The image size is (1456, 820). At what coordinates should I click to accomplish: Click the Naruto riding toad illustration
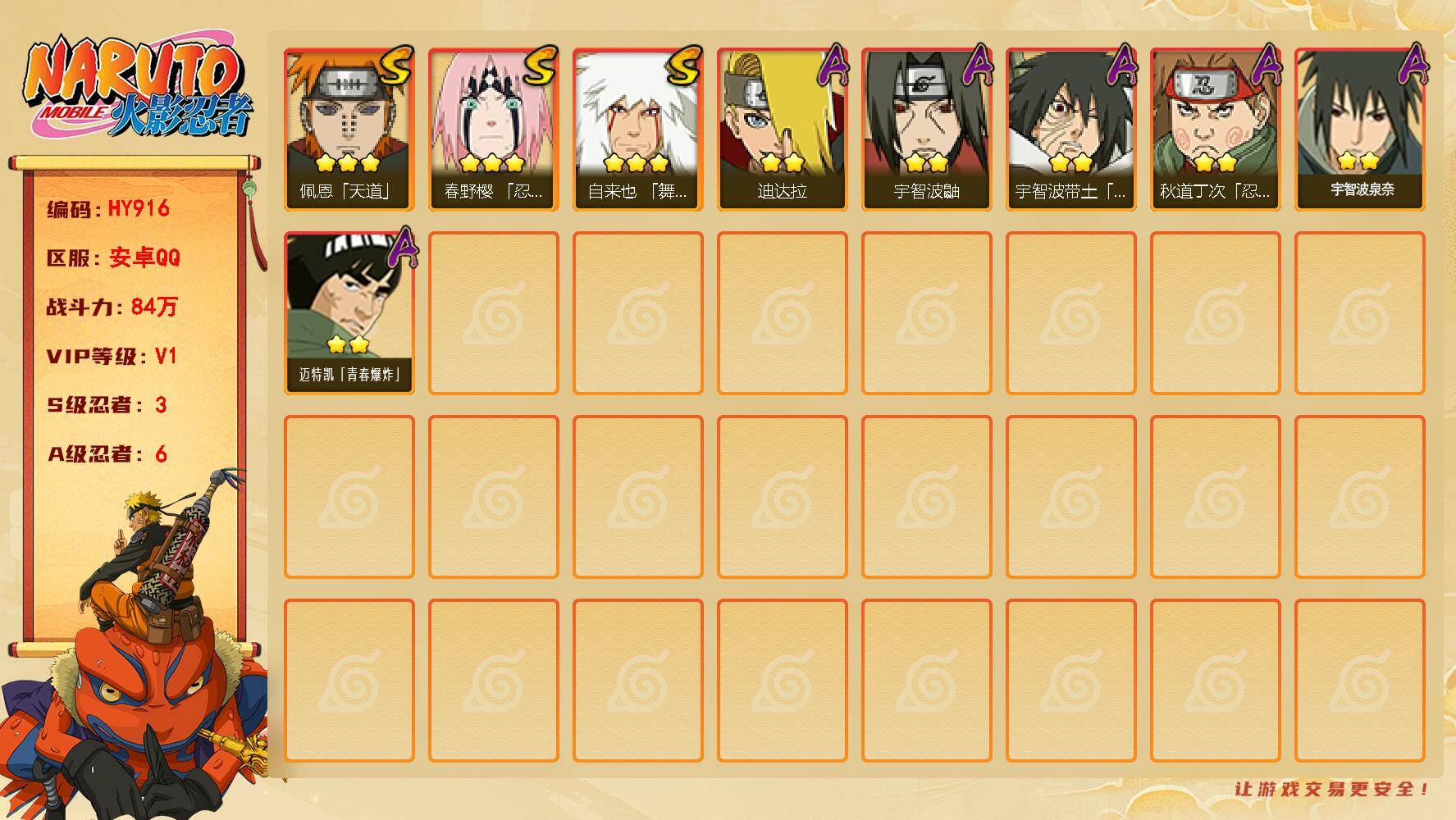[x=135, y=648]
